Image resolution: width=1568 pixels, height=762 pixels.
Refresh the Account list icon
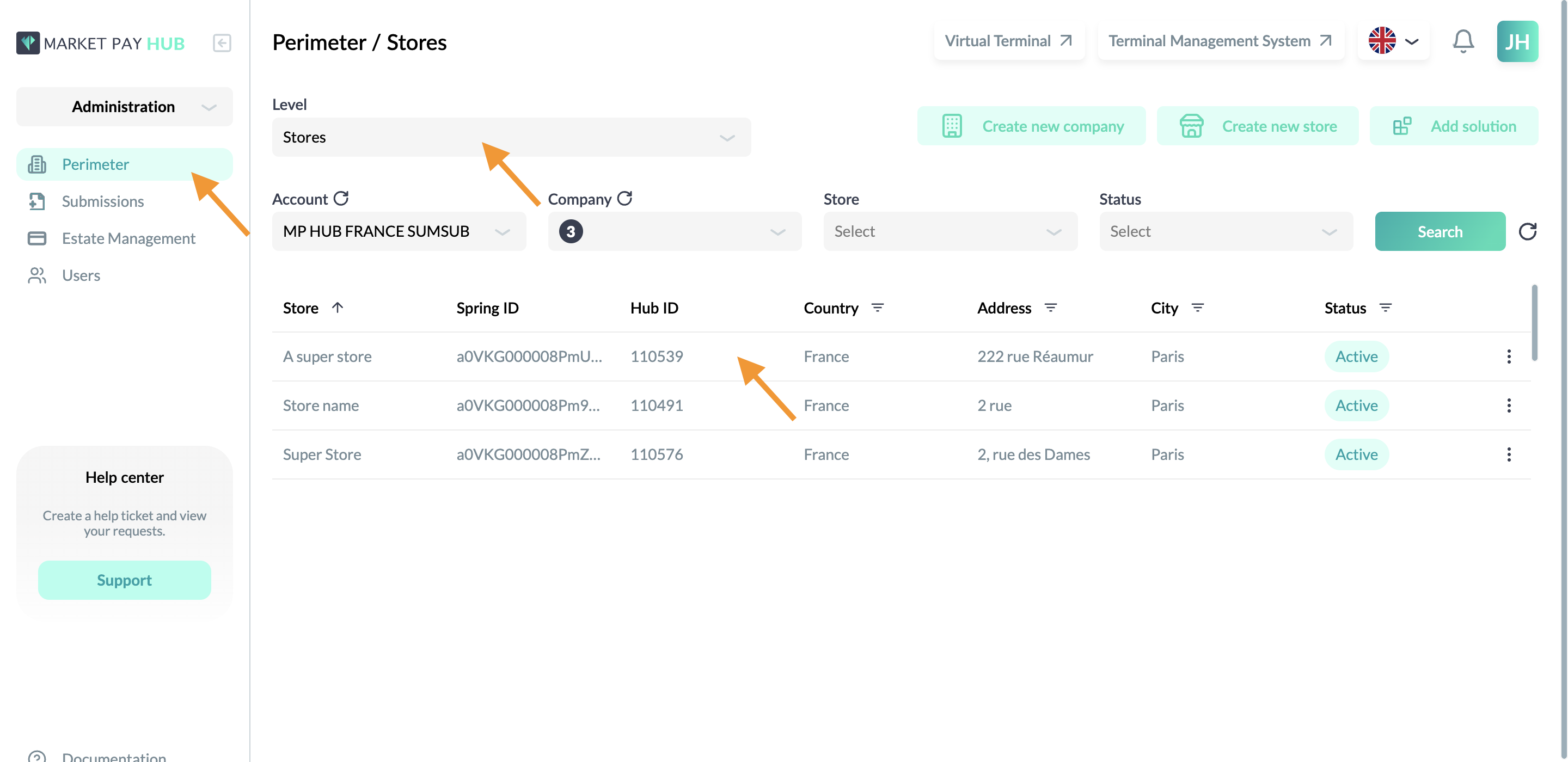pyautogui.click(x=341, y=199)
